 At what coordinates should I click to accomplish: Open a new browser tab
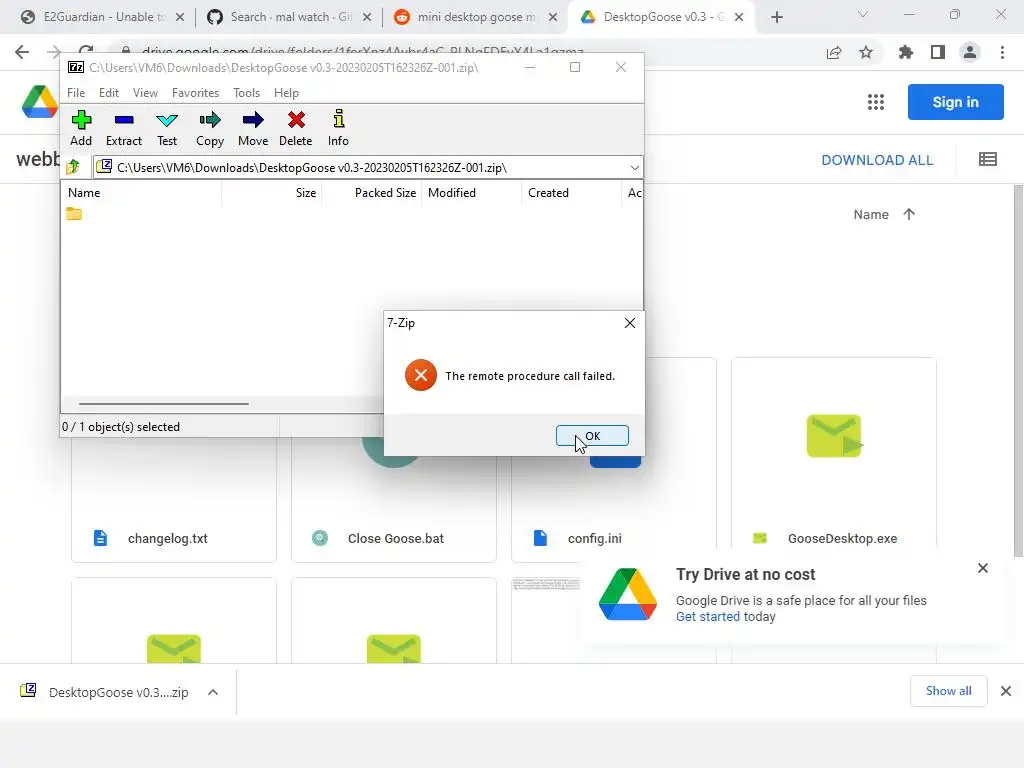[x=776, y=17]
